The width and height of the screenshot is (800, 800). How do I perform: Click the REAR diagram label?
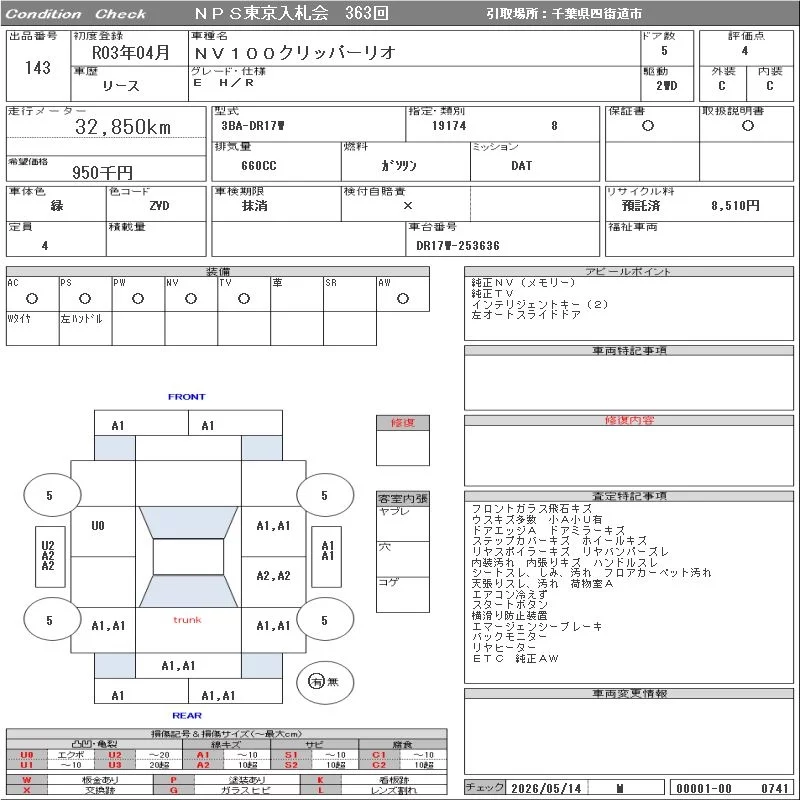coord(187,715)
